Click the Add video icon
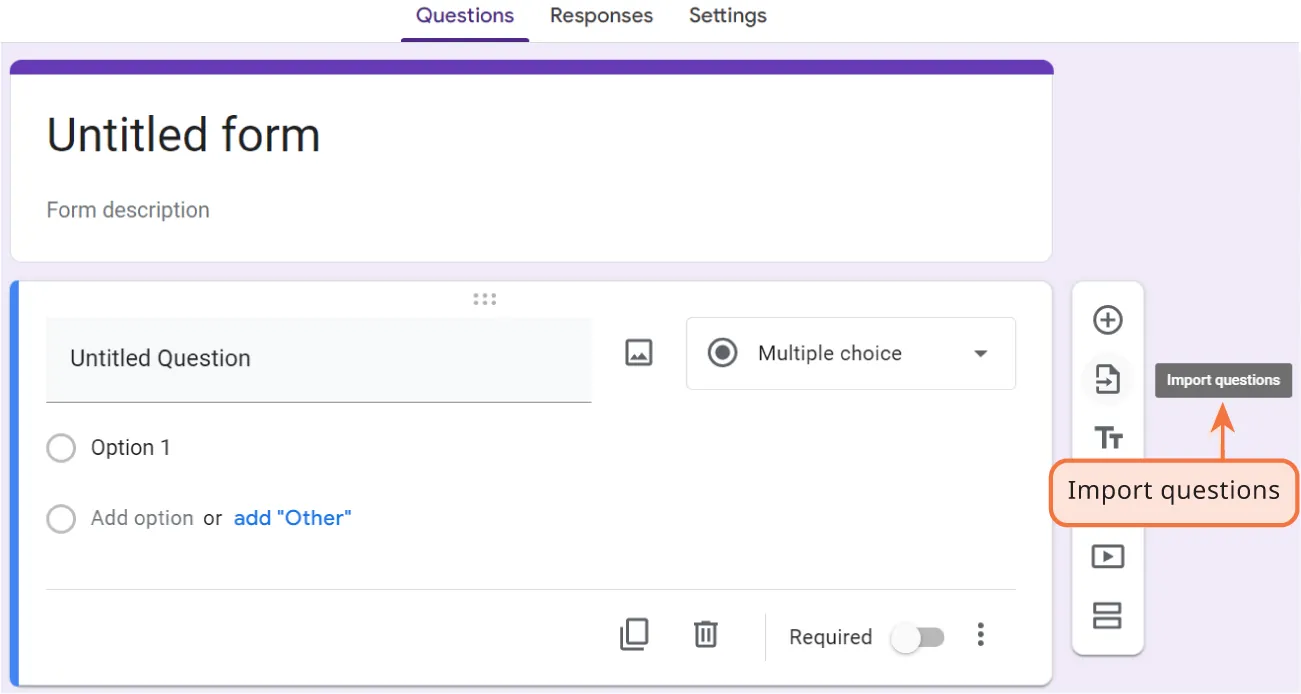The image size is (1301, 694). point(1107,556)
